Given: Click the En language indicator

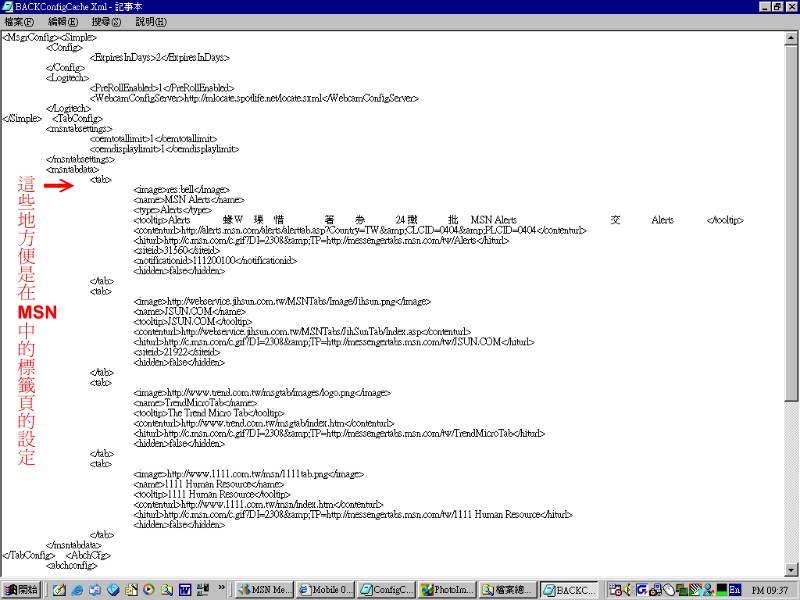Looking at the screenshot, I should 735,590.
